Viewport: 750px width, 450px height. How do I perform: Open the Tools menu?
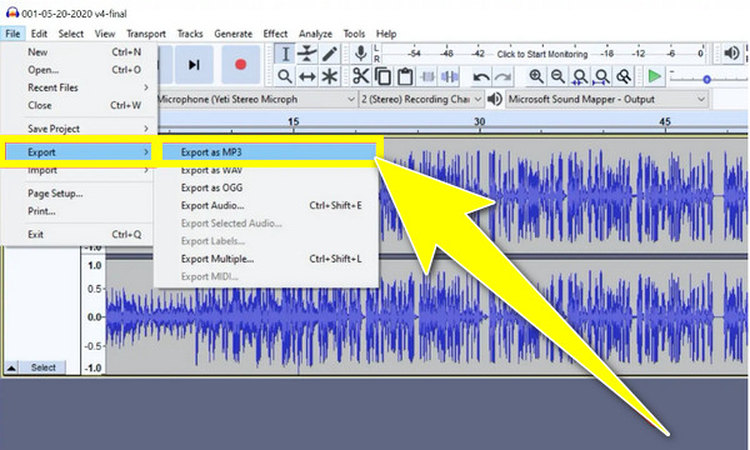tap(354, 33)
